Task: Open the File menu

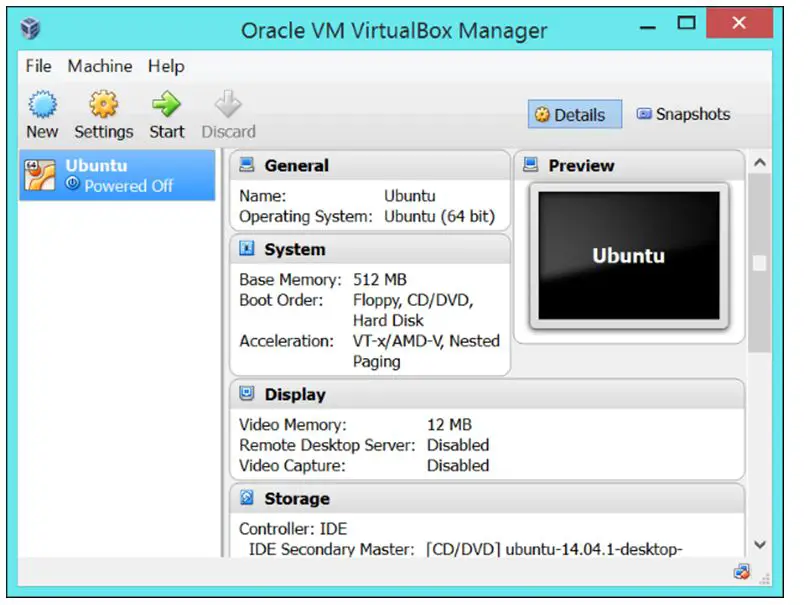Action: (39, 66)
